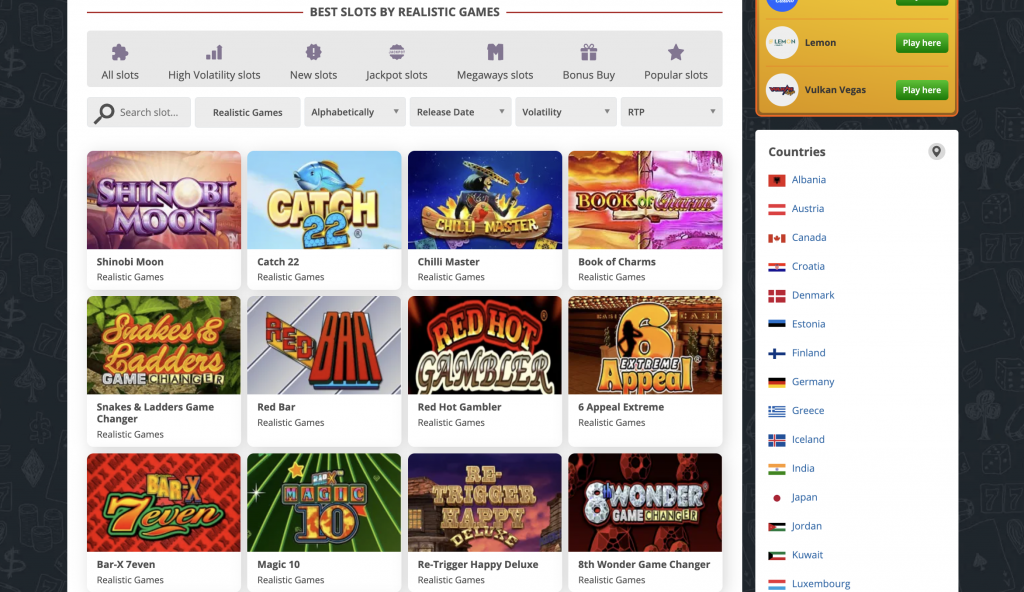Click the Vulkan Vegas casino logo
Screen dimensions: 1024x592
point(782,90)
